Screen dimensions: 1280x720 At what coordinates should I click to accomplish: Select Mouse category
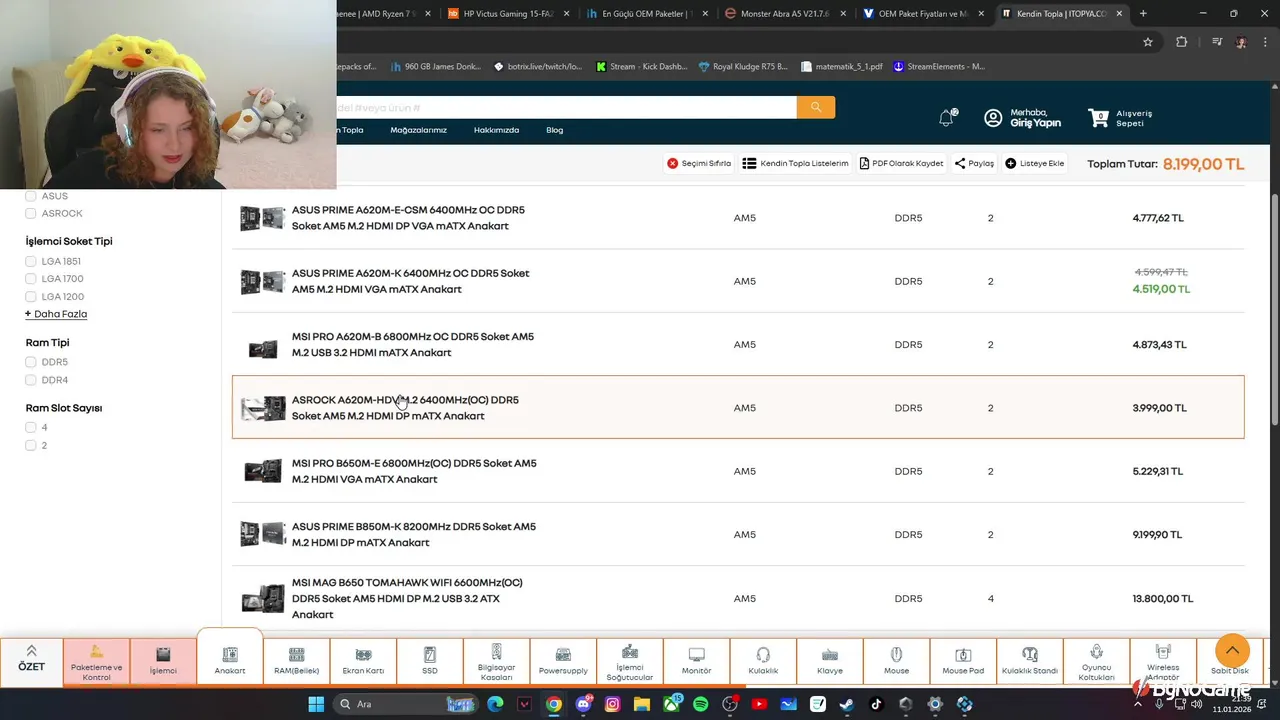tap(896, 662)
